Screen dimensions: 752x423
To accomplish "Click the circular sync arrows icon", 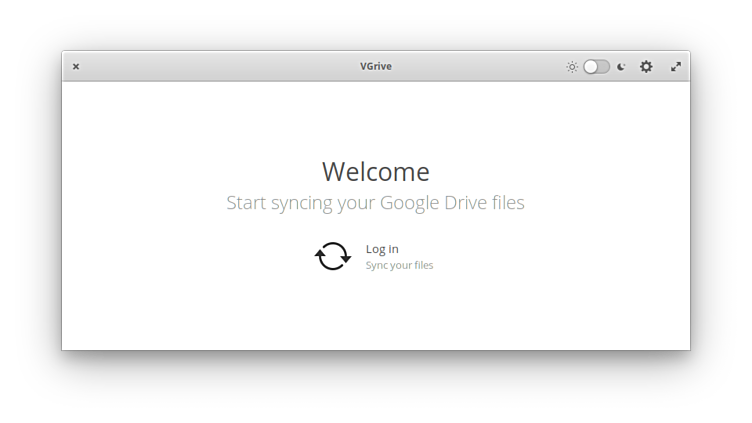I will tap(333, 256).
